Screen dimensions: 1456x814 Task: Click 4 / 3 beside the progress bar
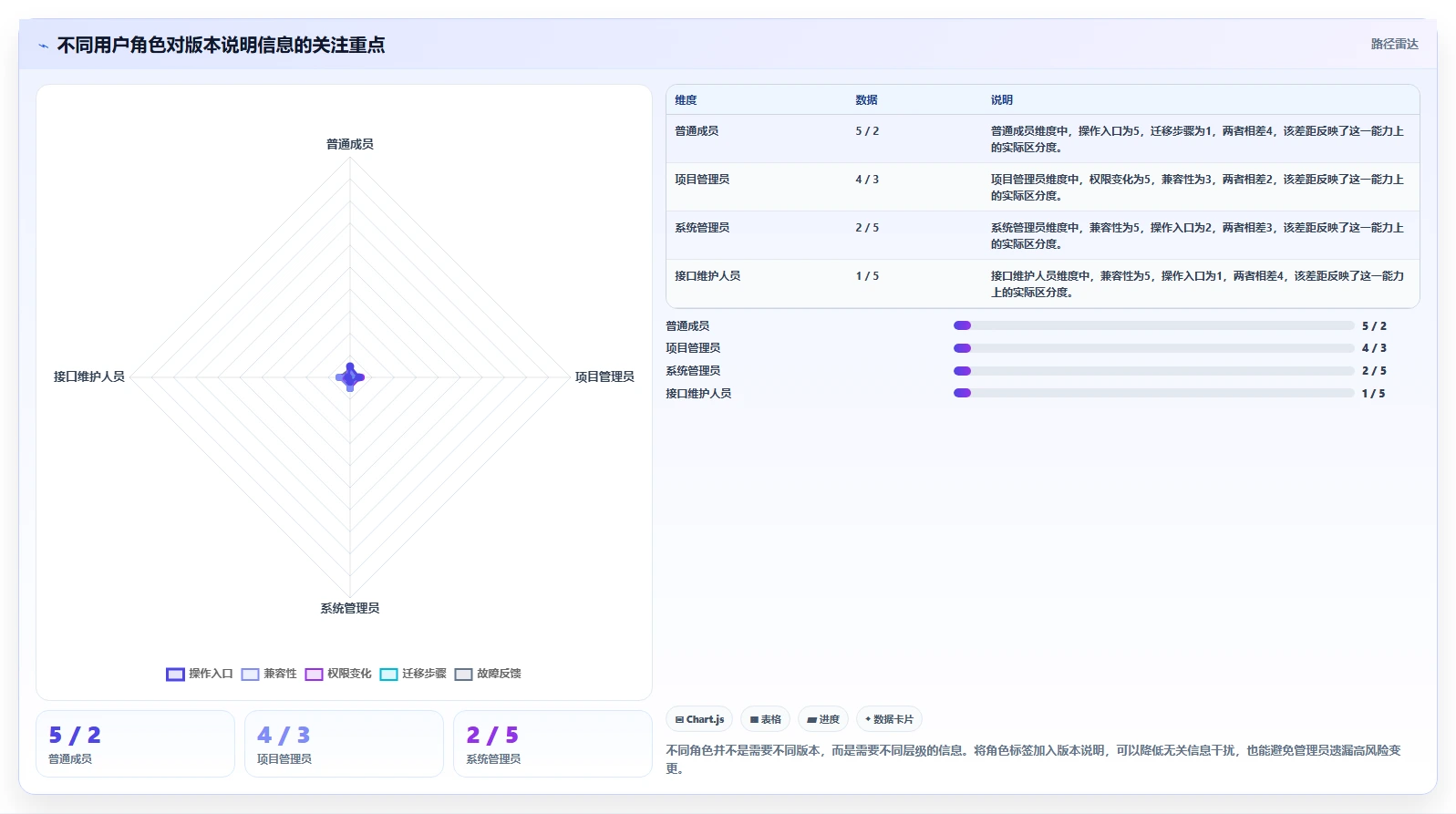click(x=1374, y=348)
